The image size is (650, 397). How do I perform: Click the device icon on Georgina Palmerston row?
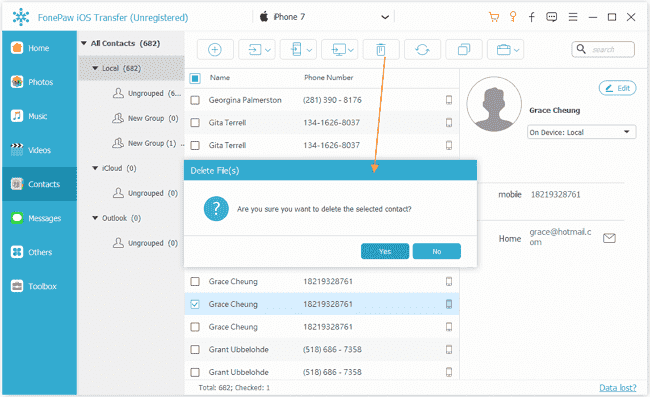(x=449, y=100)
